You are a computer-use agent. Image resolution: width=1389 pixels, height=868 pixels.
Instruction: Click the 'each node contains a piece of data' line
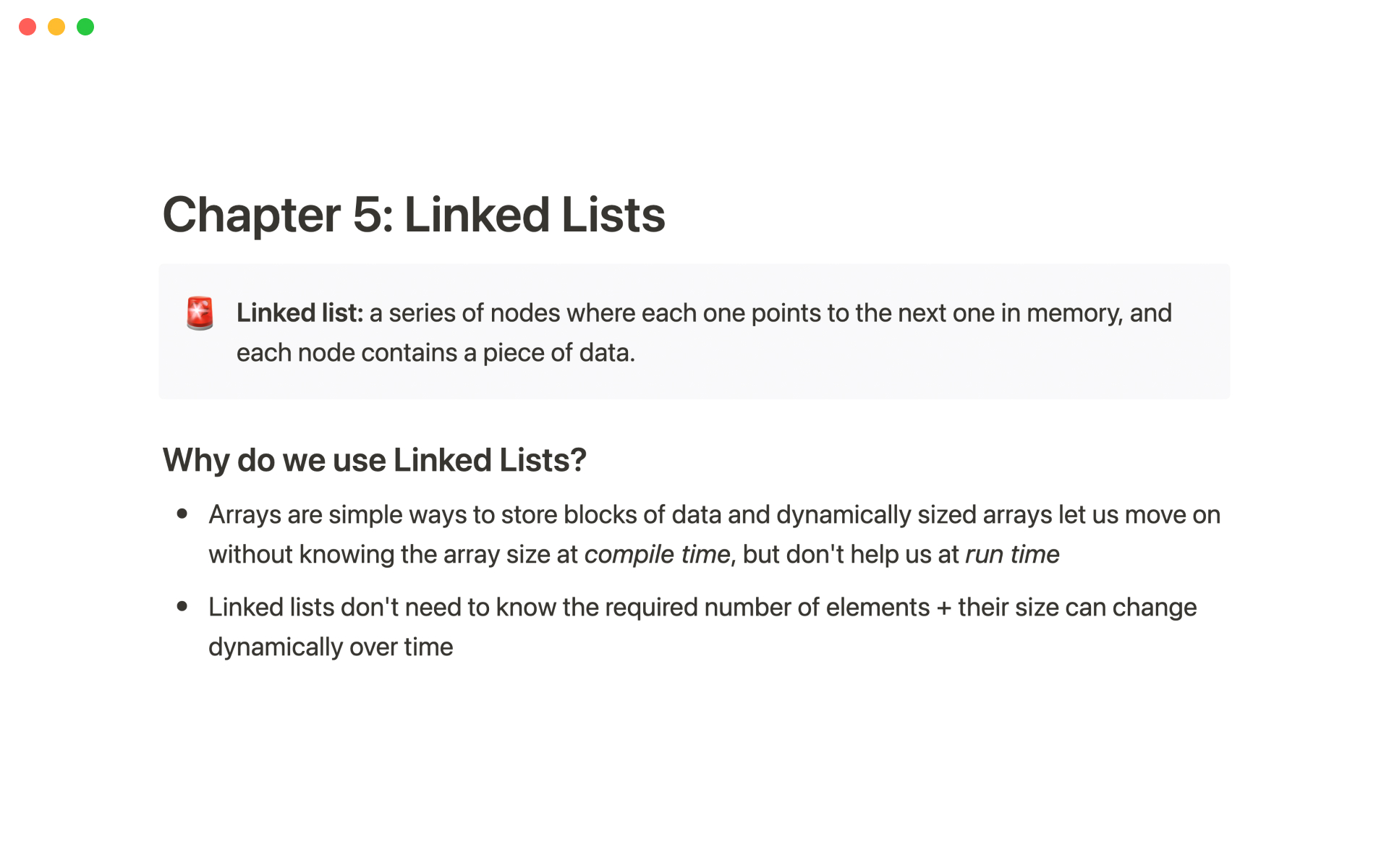tap(436, 353)
